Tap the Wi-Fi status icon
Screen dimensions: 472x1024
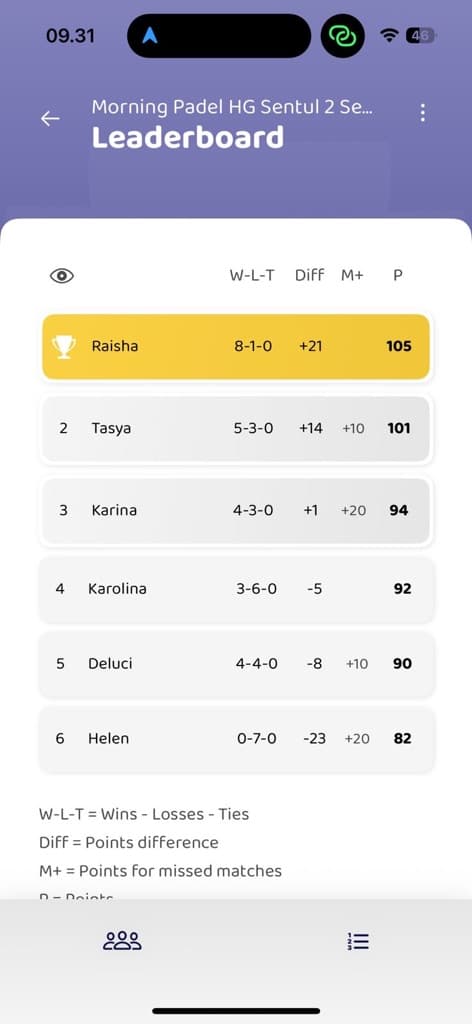point(390,36)
